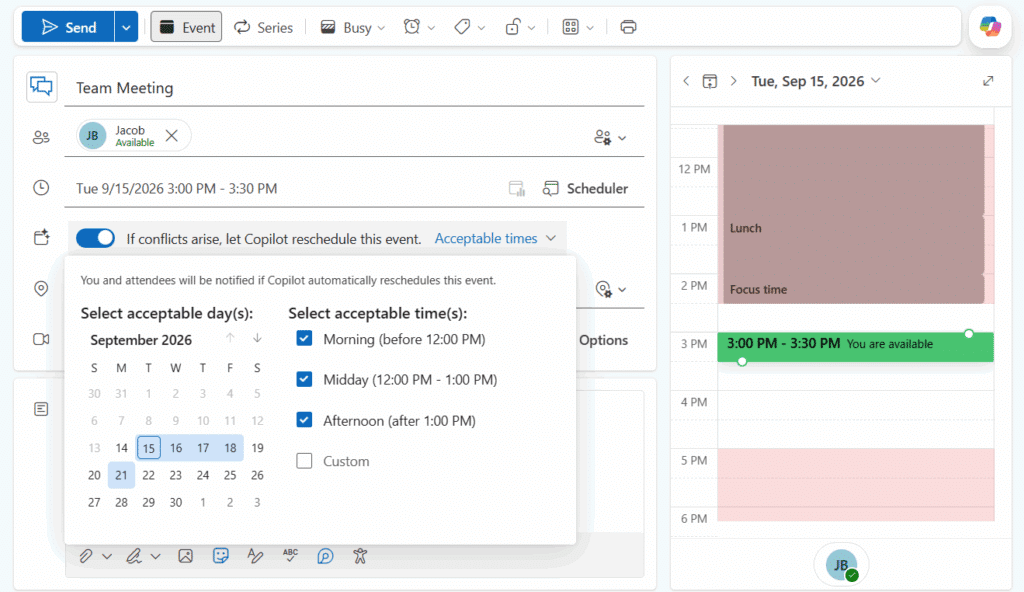
Task: Click the 3:00 PM - 3:30 PM event block
Action: click(856, 346)
